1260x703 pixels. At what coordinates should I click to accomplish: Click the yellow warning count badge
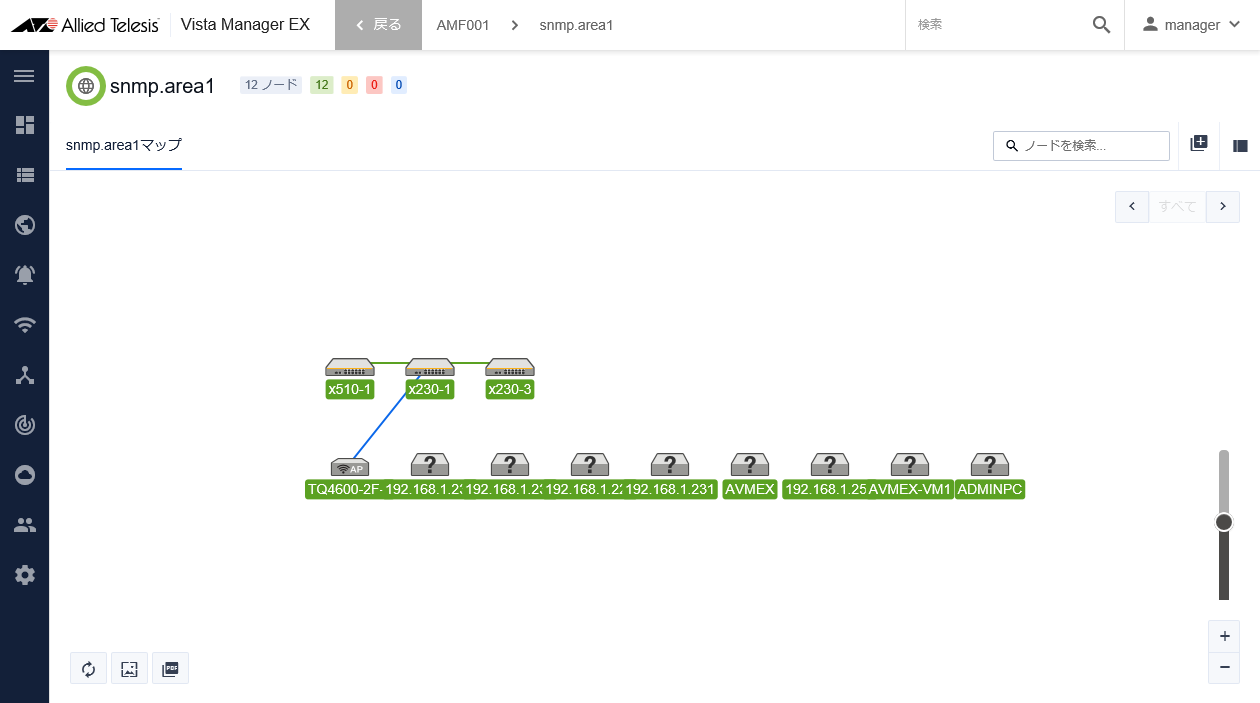point(350,85)
